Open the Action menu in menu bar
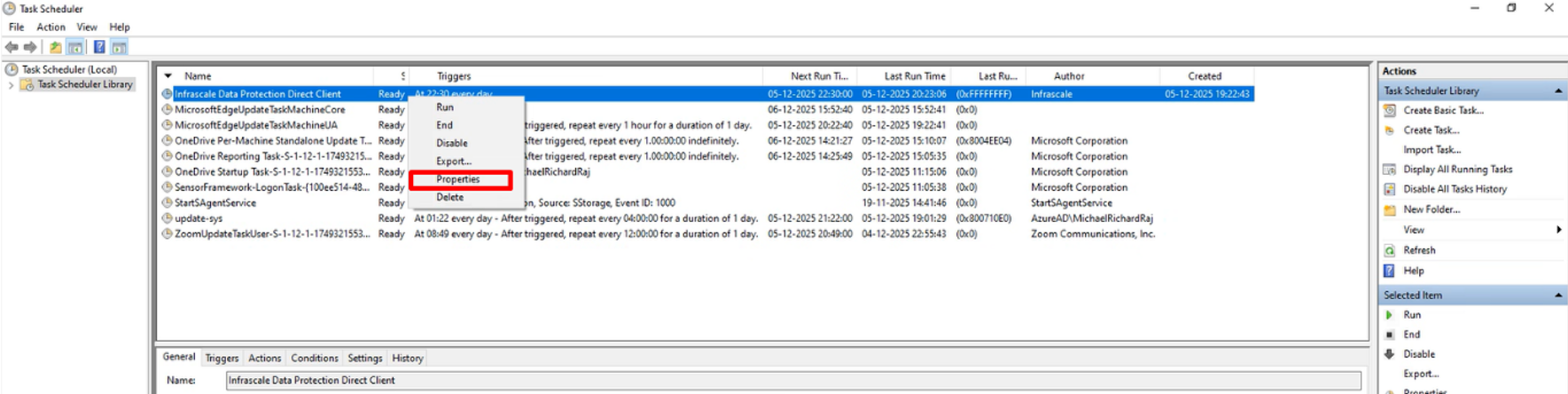 (51, 28)
